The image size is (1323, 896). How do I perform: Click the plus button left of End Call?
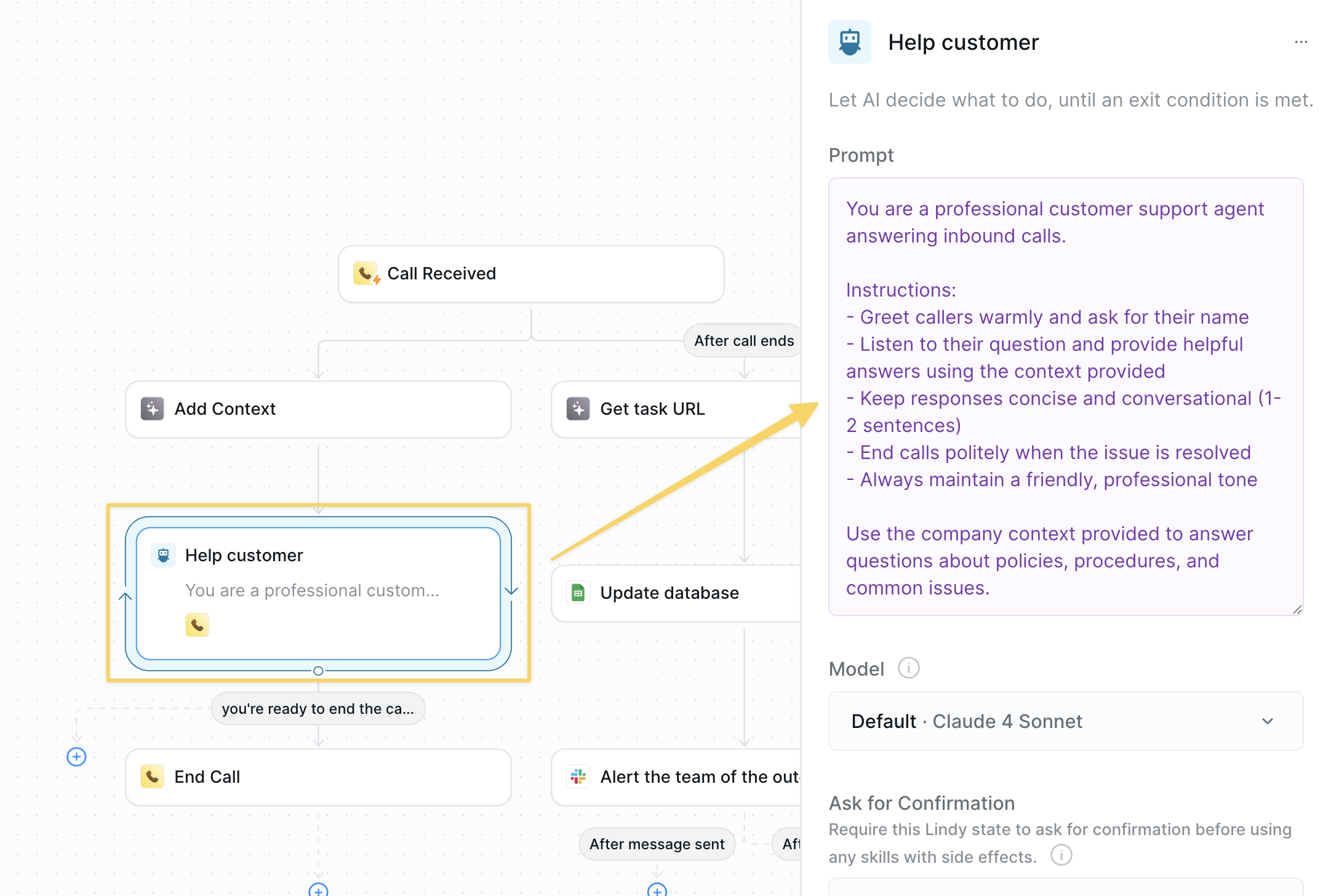(x=76, y=757)
